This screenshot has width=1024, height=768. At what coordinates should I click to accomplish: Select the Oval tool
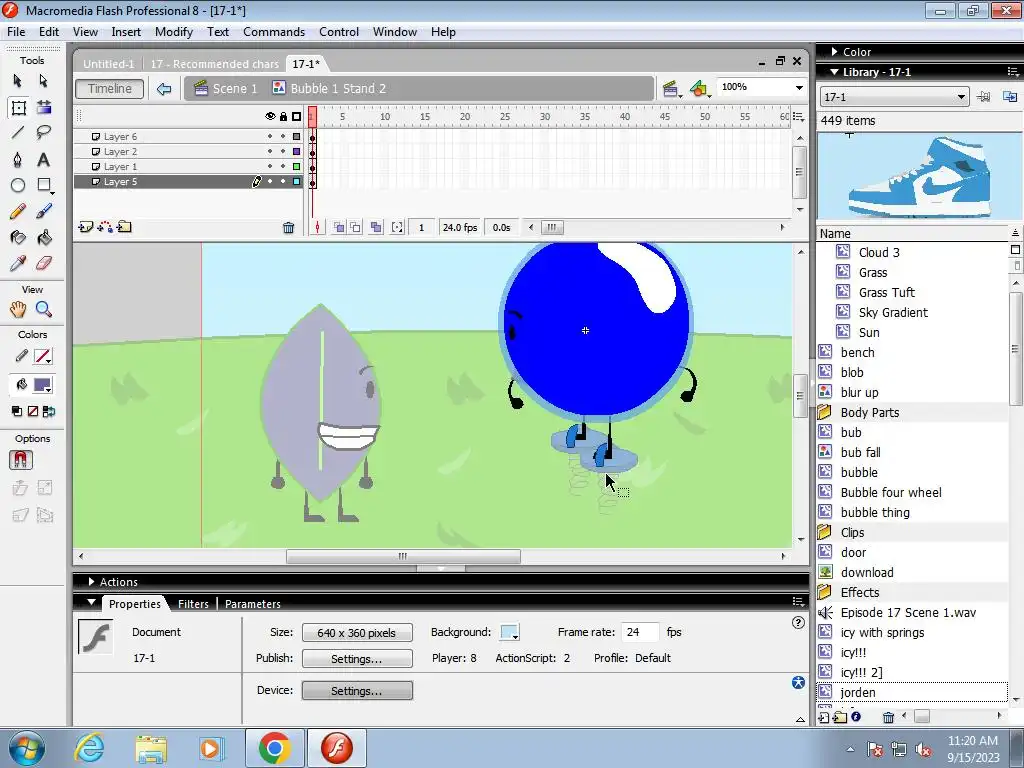18,185
